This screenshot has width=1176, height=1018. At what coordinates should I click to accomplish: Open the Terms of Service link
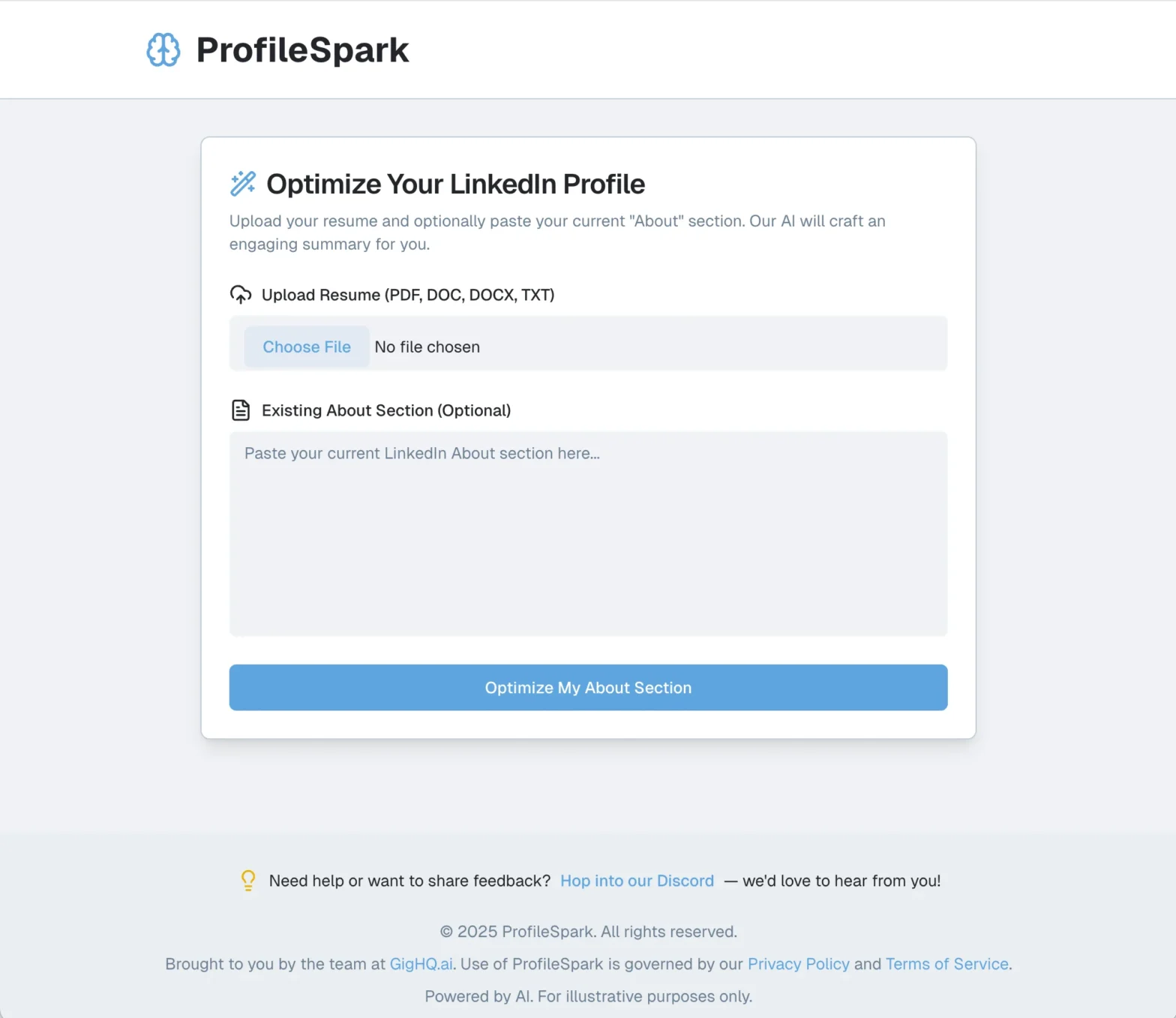click(946, 964)
